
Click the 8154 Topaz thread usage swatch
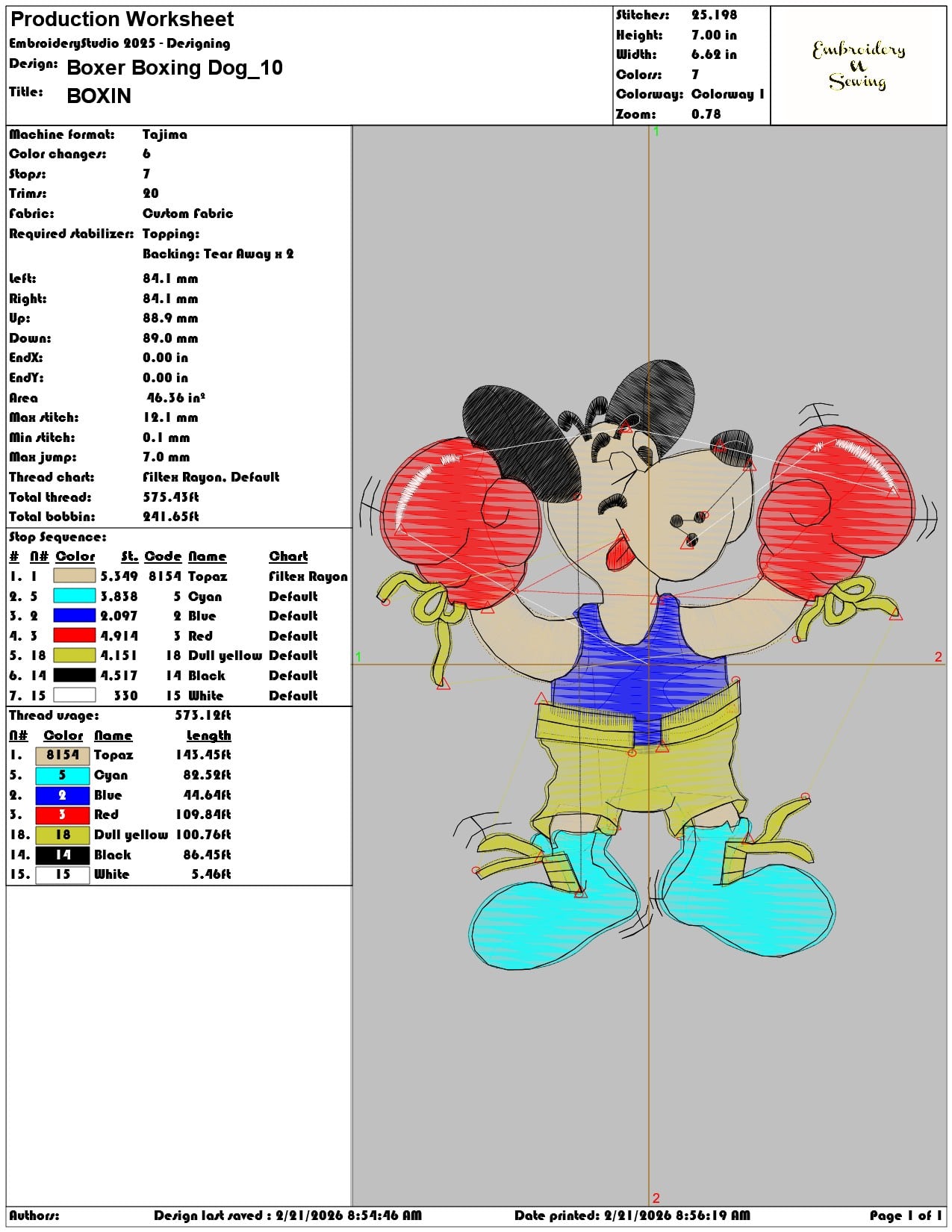pyautogui.click(x=63, y=755)
